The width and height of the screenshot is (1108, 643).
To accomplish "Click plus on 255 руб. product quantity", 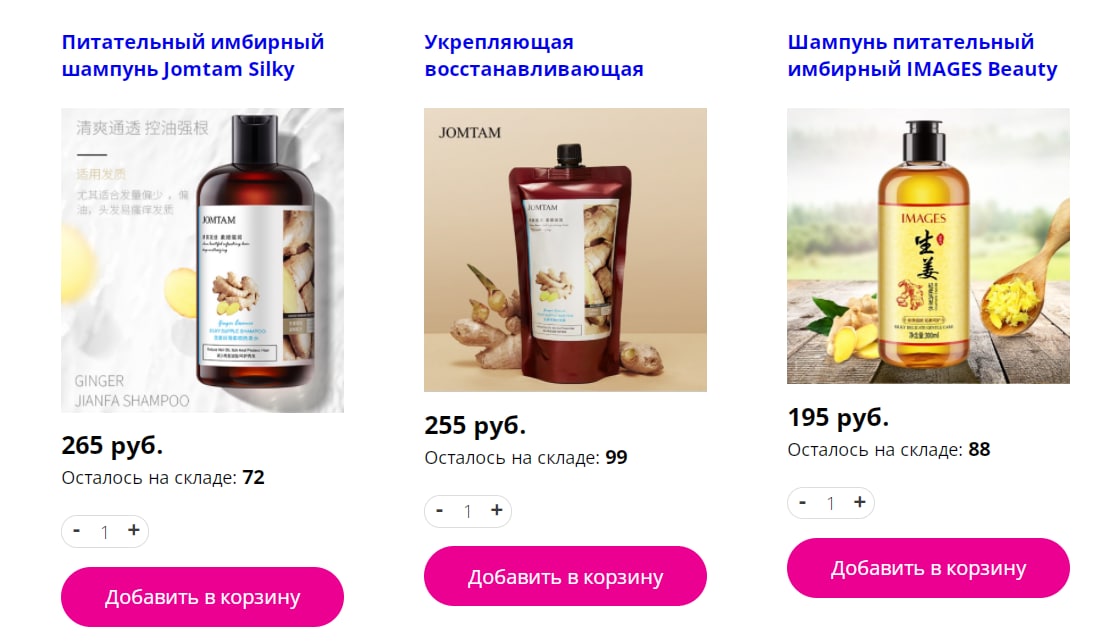I will (497, 510).
